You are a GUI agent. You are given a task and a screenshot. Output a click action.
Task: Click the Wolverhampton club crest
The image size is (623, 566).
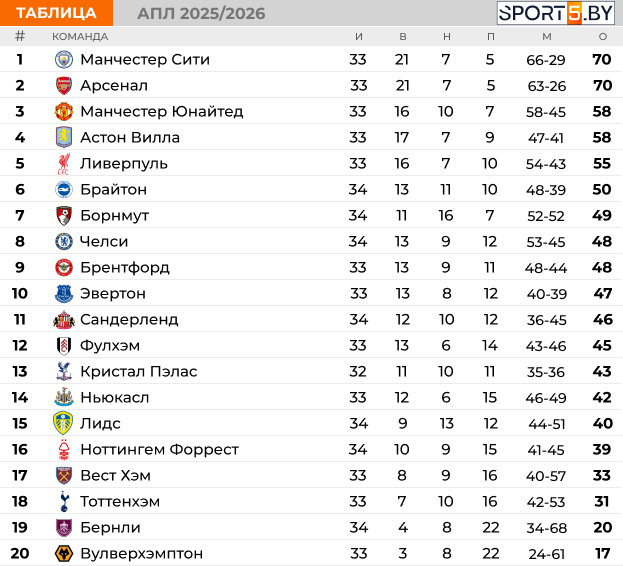(64, 553)
